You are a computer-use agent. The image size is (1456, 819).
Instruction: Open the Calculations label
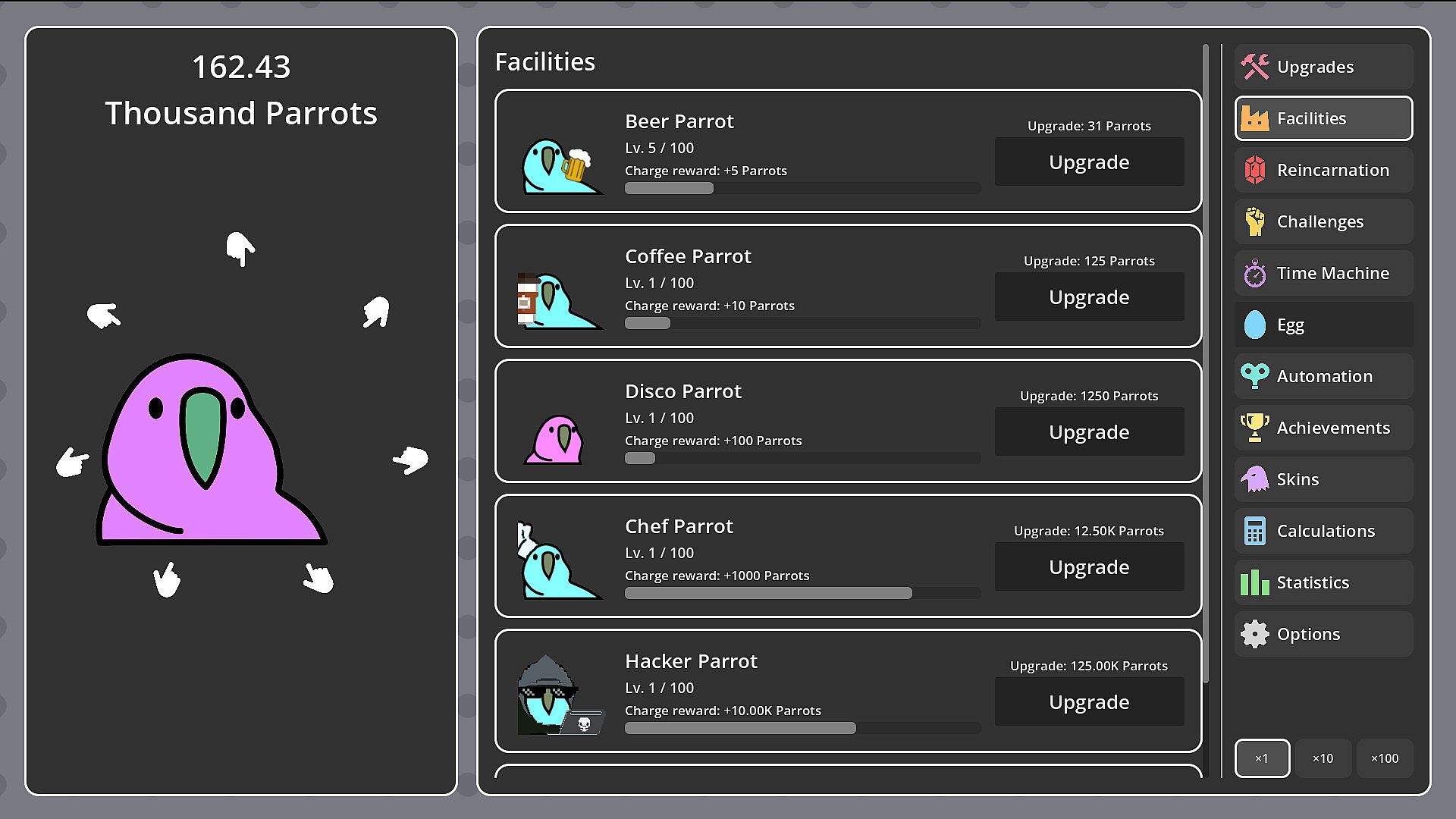tap(1326, 531)
